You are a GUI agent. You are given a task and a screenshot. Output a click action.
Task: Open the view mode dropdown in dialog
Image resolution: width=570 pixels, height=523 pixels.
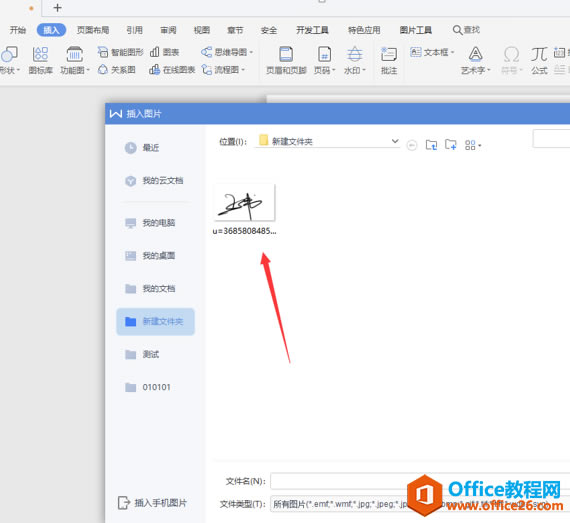(x=473, y=145)
